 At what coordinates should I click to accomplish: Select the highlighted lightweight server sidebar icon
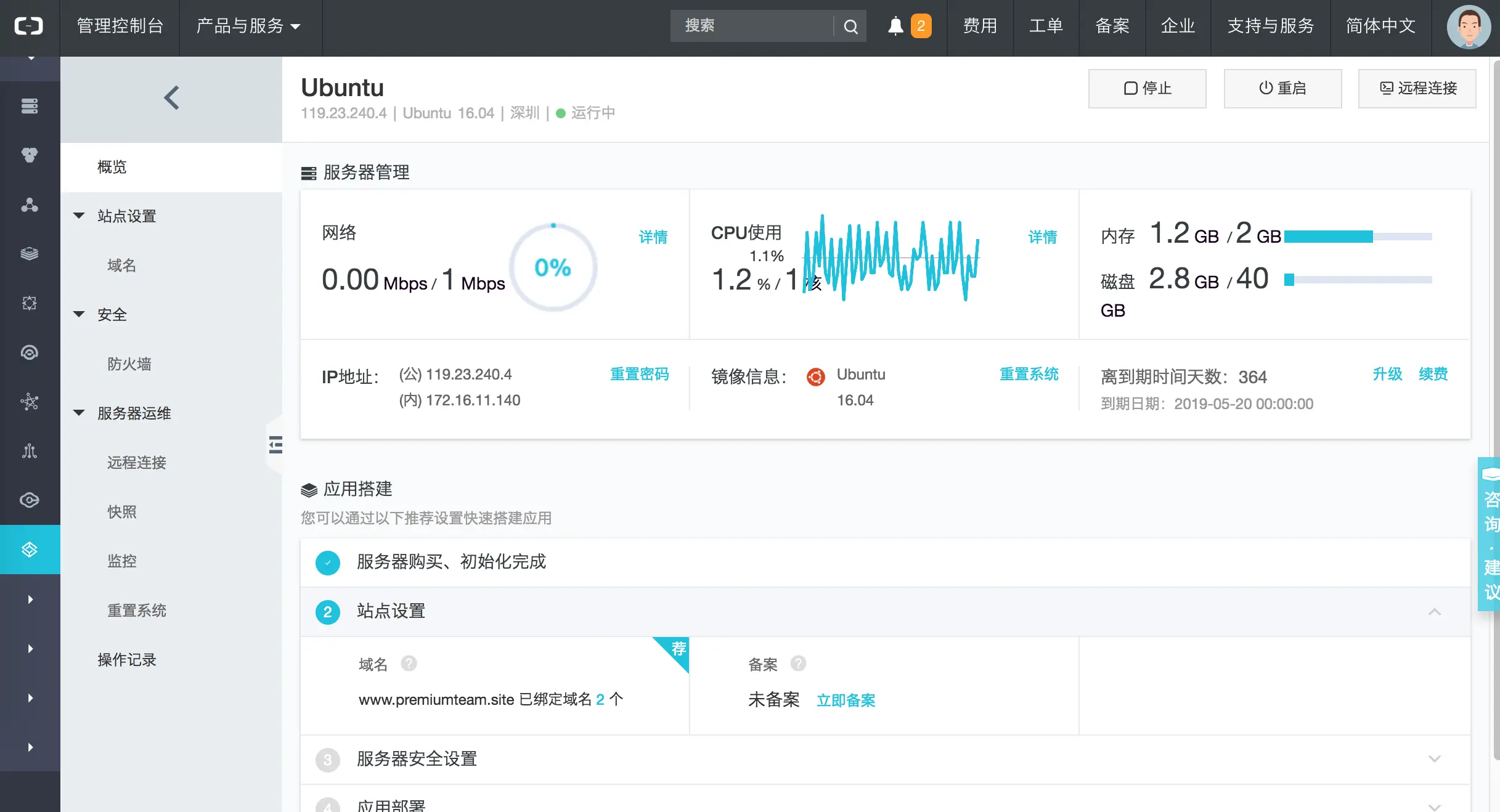(30, 550)
